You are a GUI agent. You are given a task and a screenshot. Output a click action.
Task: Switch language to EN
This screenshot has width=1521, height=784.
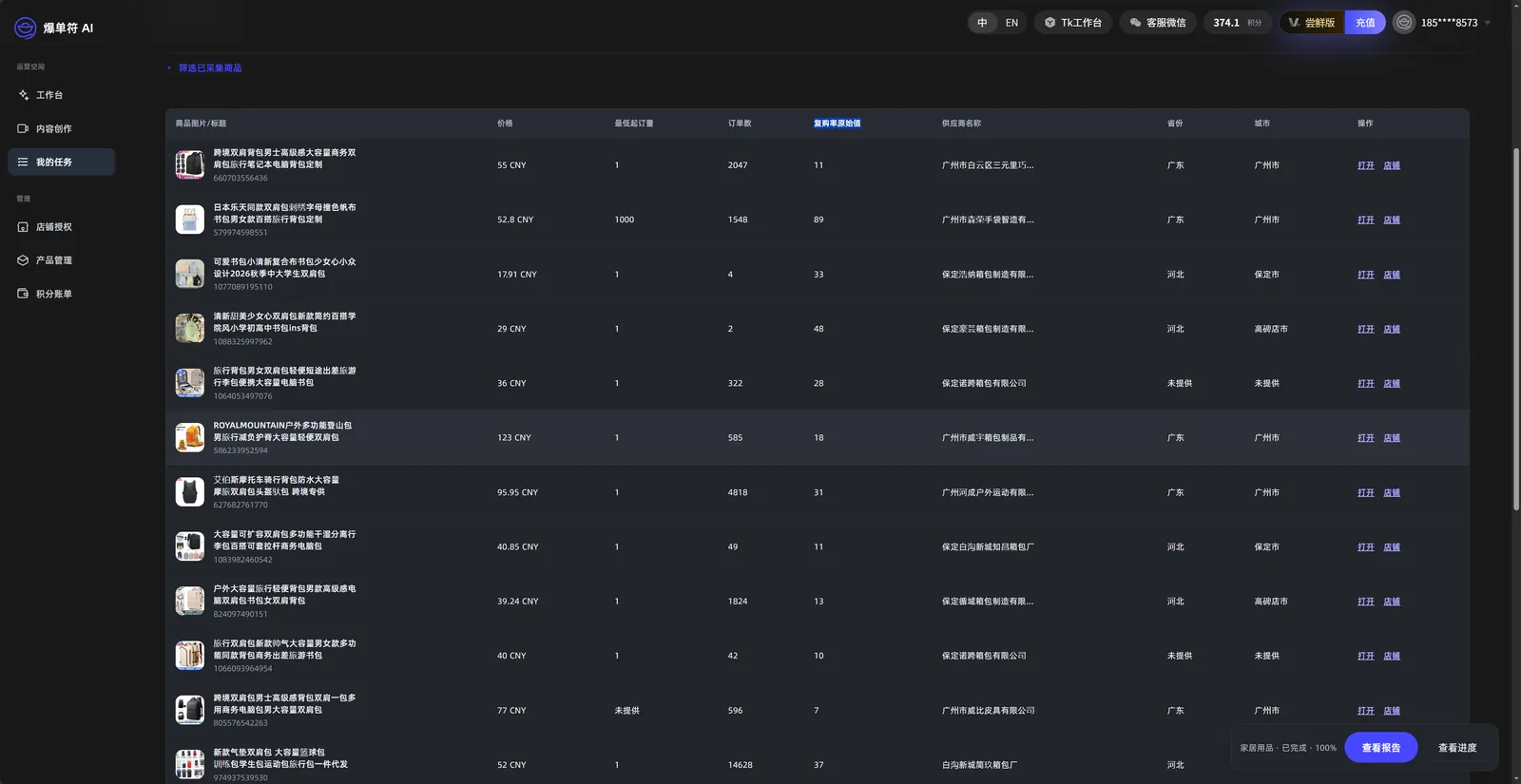1011,23
